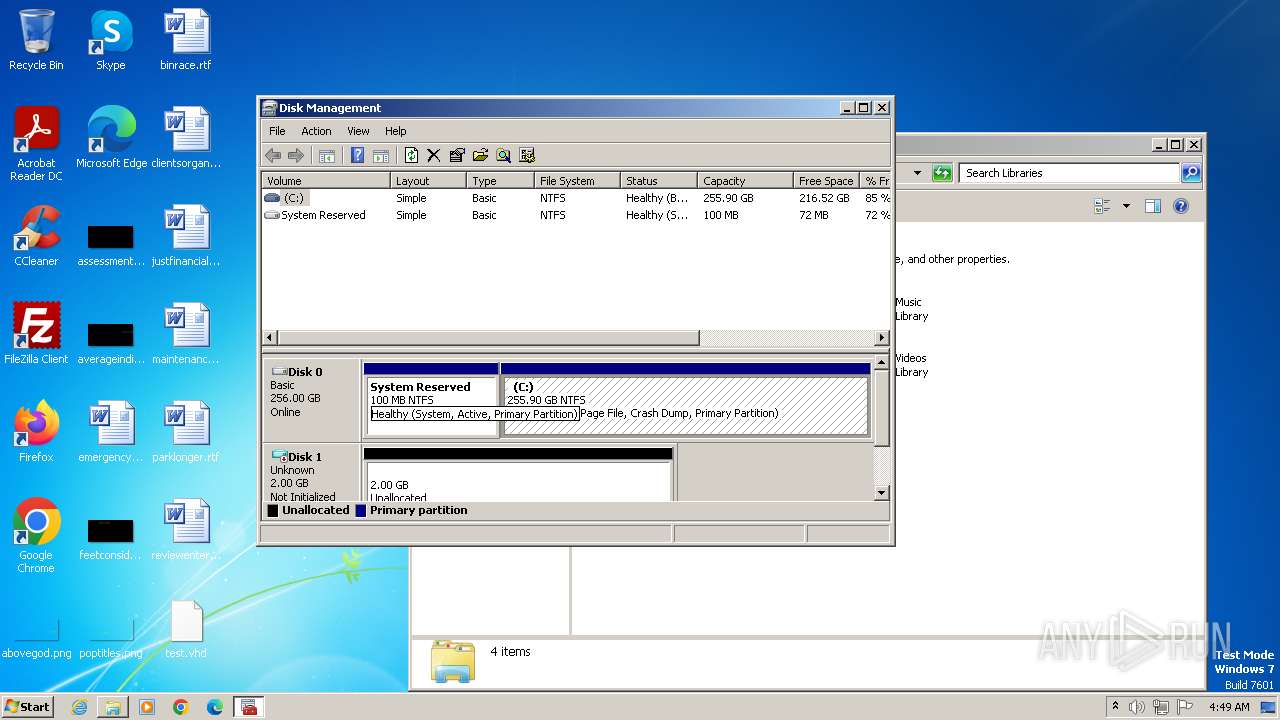
Task: Open binrace.rtf document on desktop
Action: coord(186,40)
